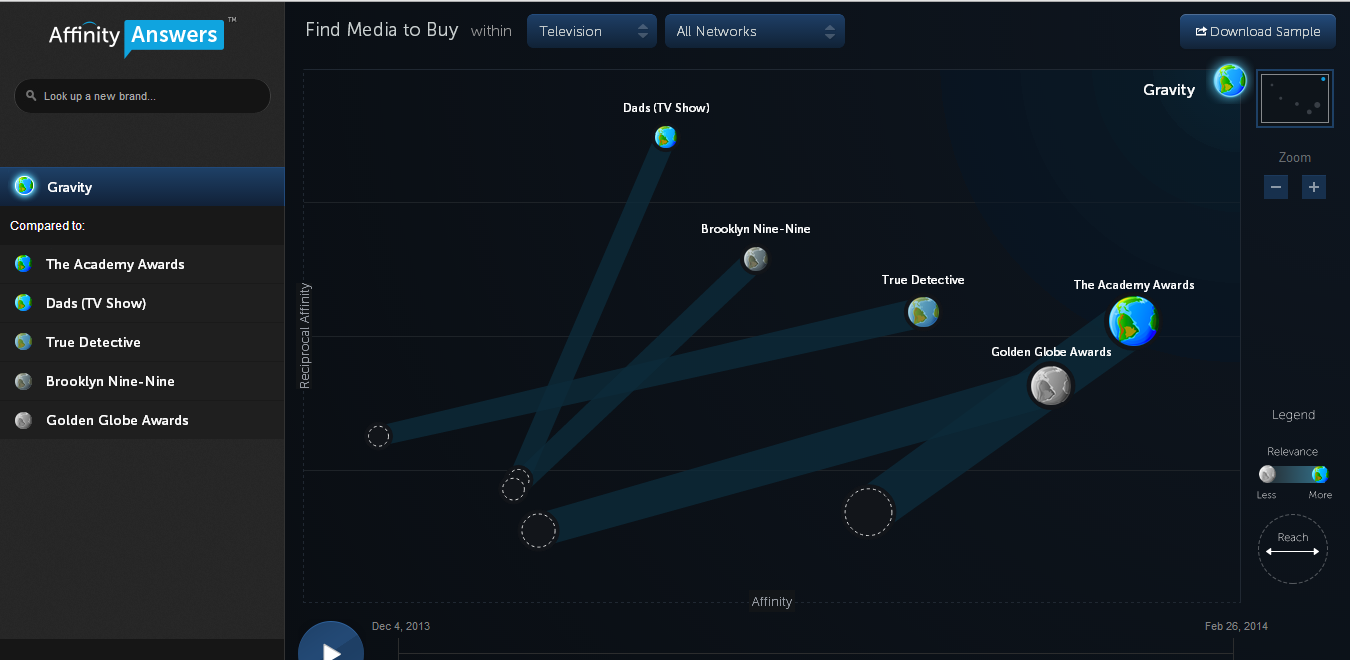Viewport: 1350px width, 660px height.
Task: Click the Brooklyn Nine-Nine chart label
Action: point(756,229)
